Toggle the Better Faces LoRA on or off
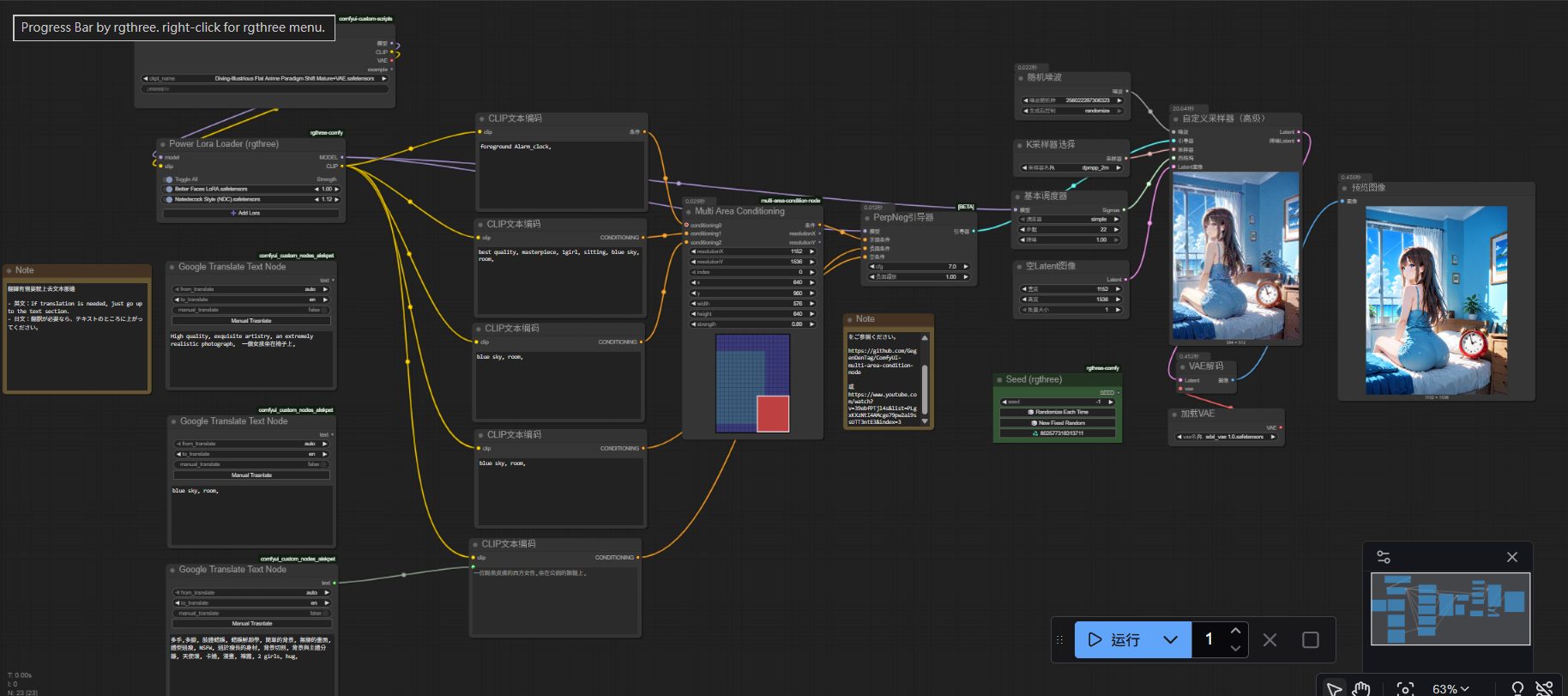This screenshot has width=1568, height=696. click(x=169, y=189)
